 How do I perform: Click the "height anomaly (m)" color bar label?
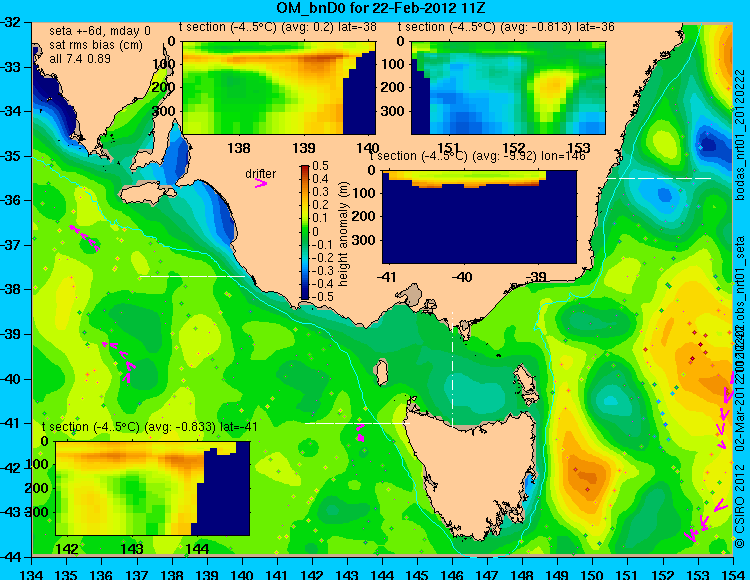coord(343,234)
